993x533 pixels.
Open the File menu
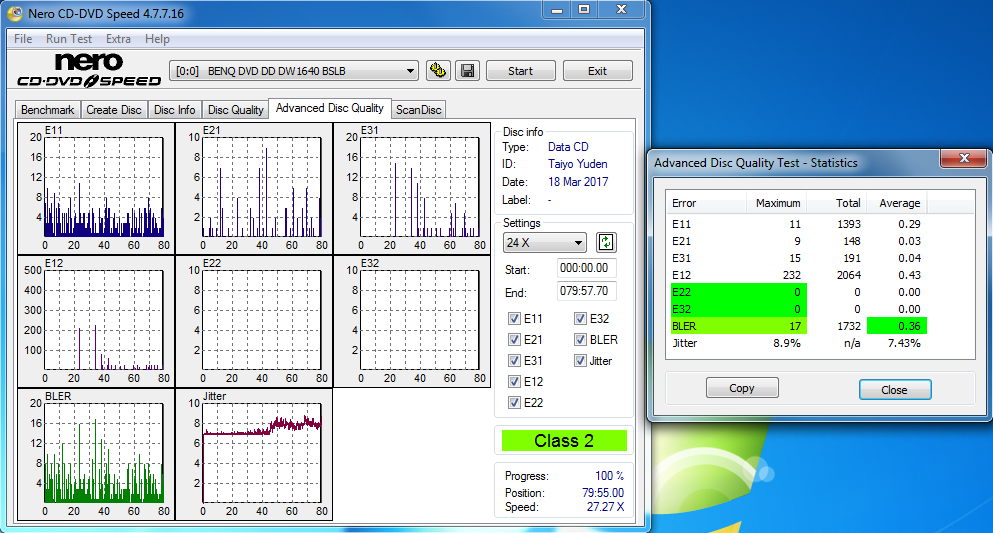(23, 39)
